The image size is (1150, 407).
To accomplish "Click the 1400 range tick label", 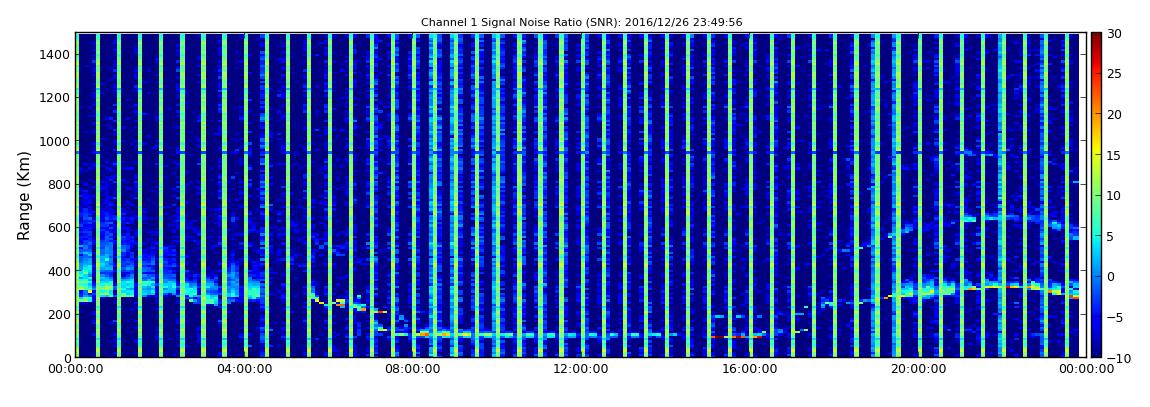I will 54,54.
